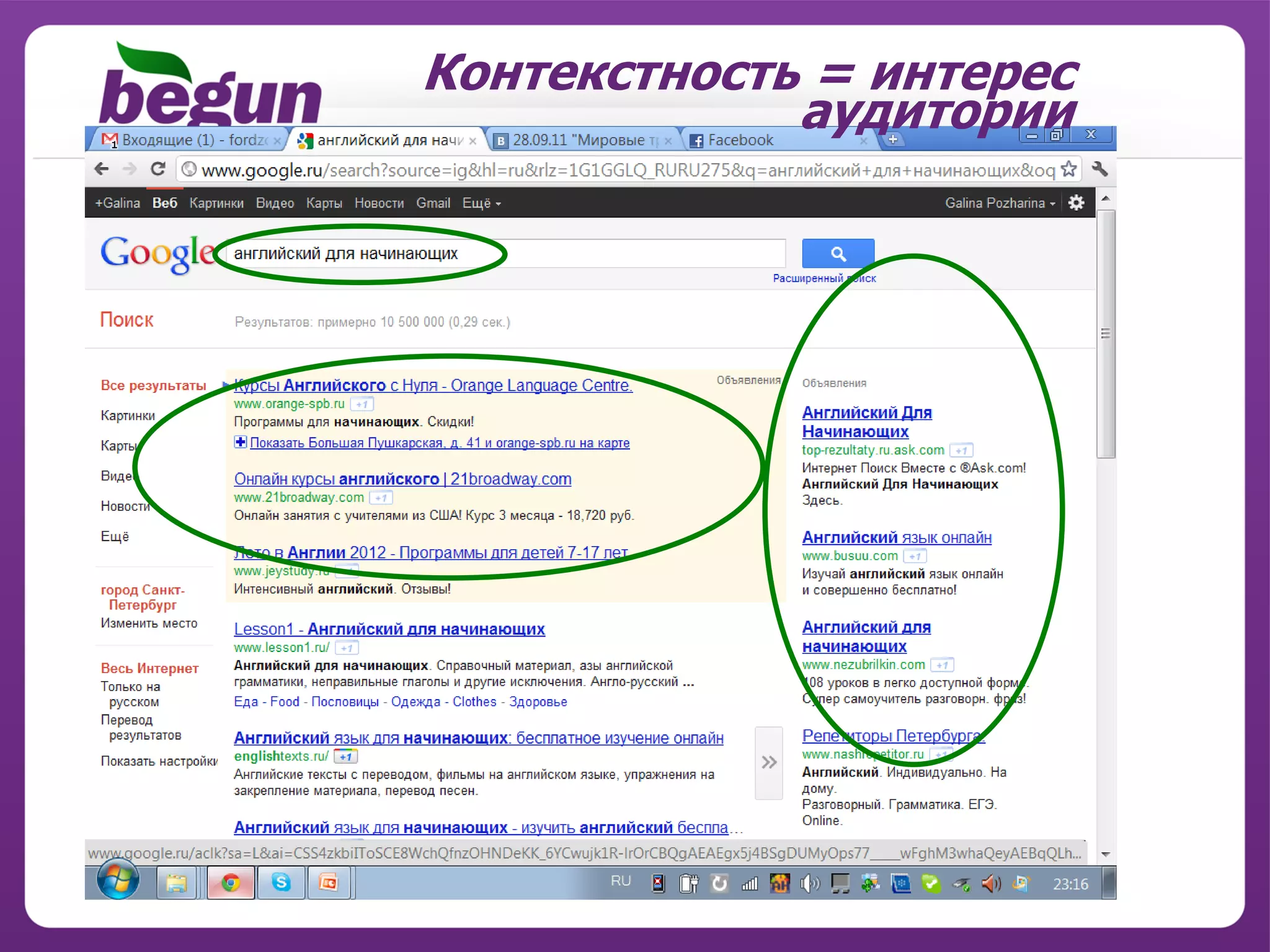Screen dimensions: 1270x952
Task: Open Репетиторы Петербурга ad link
Action: coord(893,736)
